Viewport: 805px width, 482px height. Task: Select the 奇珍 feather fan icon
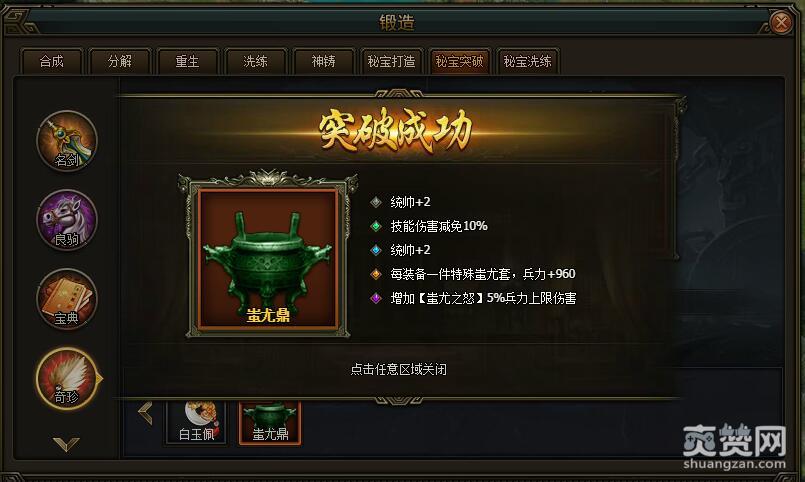pyautogui.click(x=67, y=379)
